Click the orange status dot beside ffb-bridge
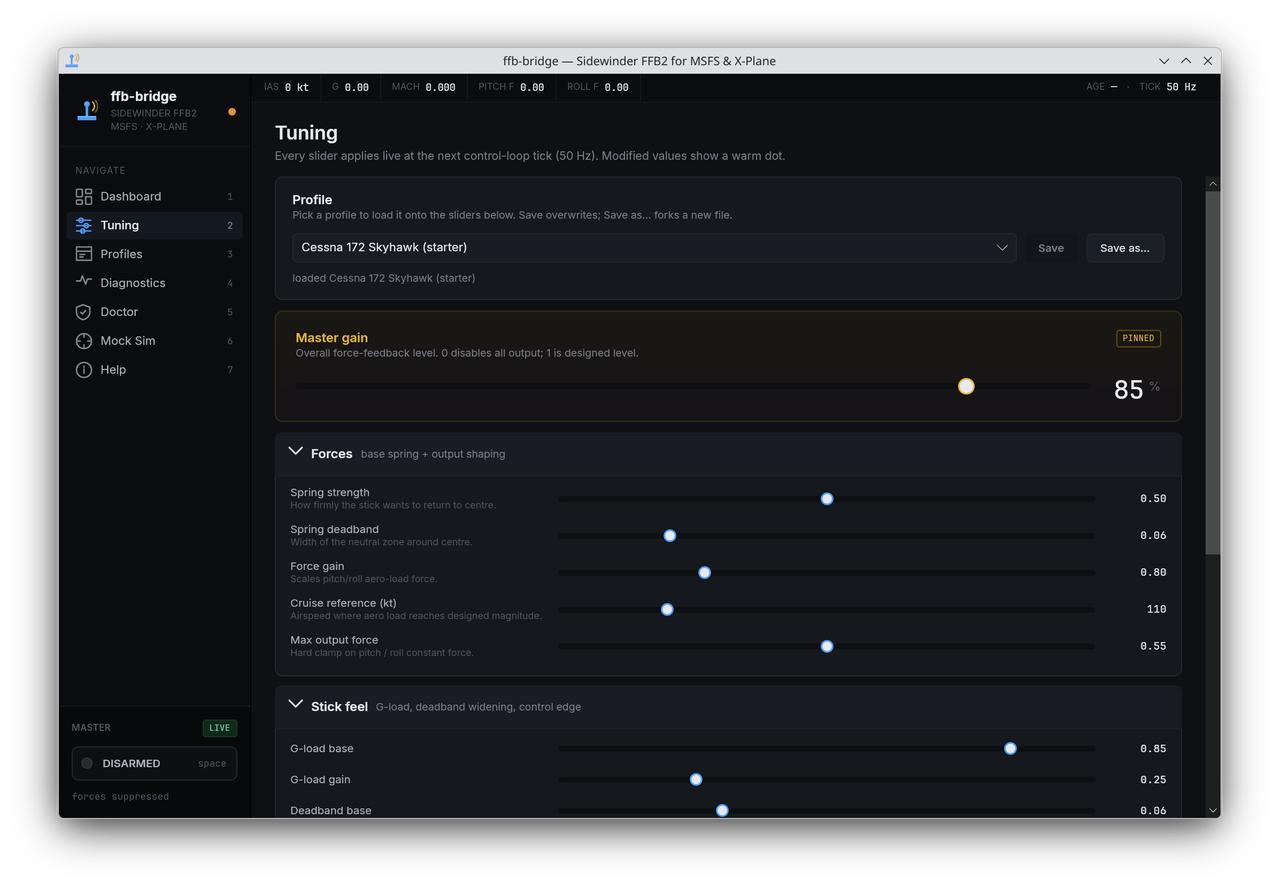Viewport: 1280px width, 888px height. (x=232, y=112)
